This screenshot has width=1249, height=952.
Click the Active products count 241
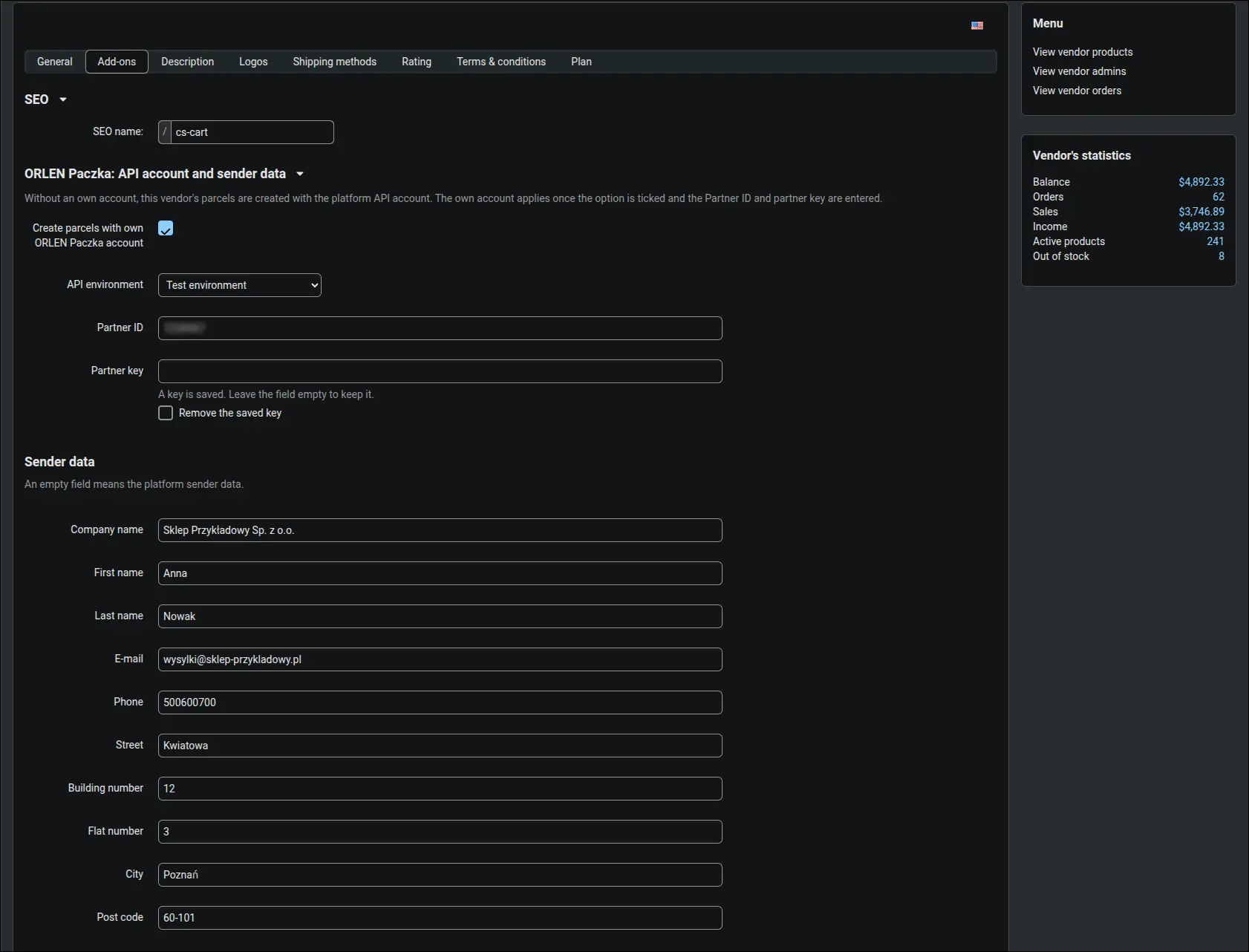coord(1216,241)
